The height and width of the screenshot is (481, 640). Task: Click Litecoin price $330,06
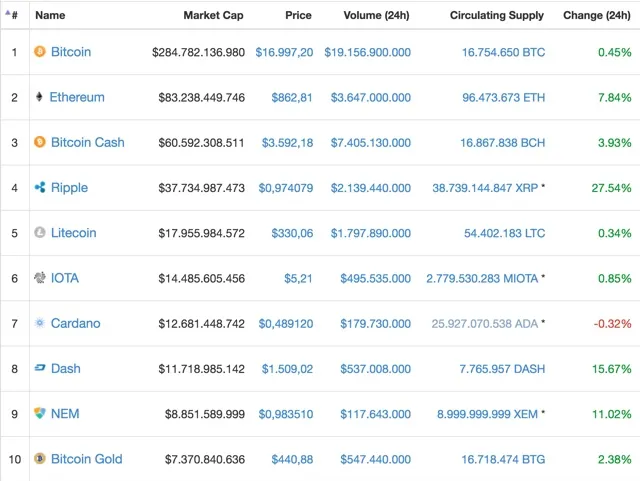(x=292, y=233)
